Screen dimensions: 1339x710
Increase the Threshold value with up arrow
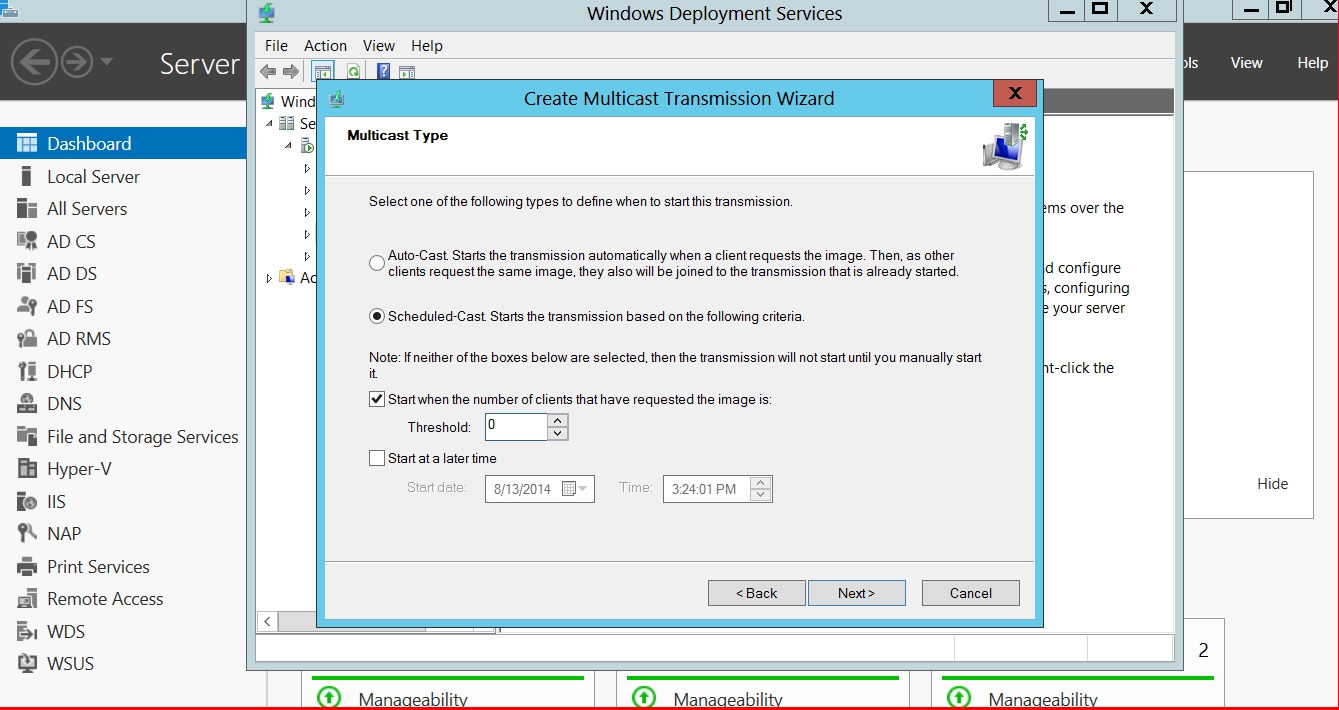558,421
